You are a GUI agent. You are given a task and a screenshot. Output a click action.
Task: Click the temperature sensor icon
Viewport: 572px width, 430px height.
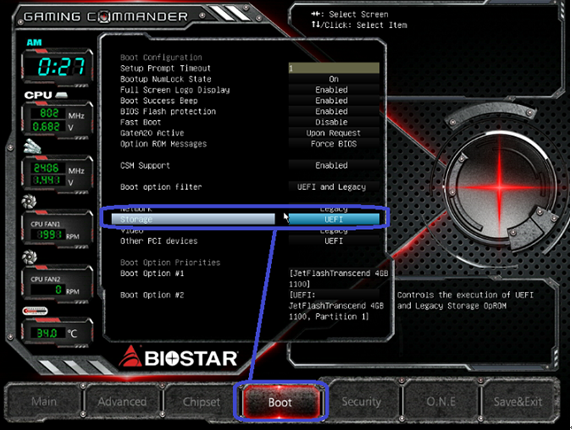(x=35, y=311)
